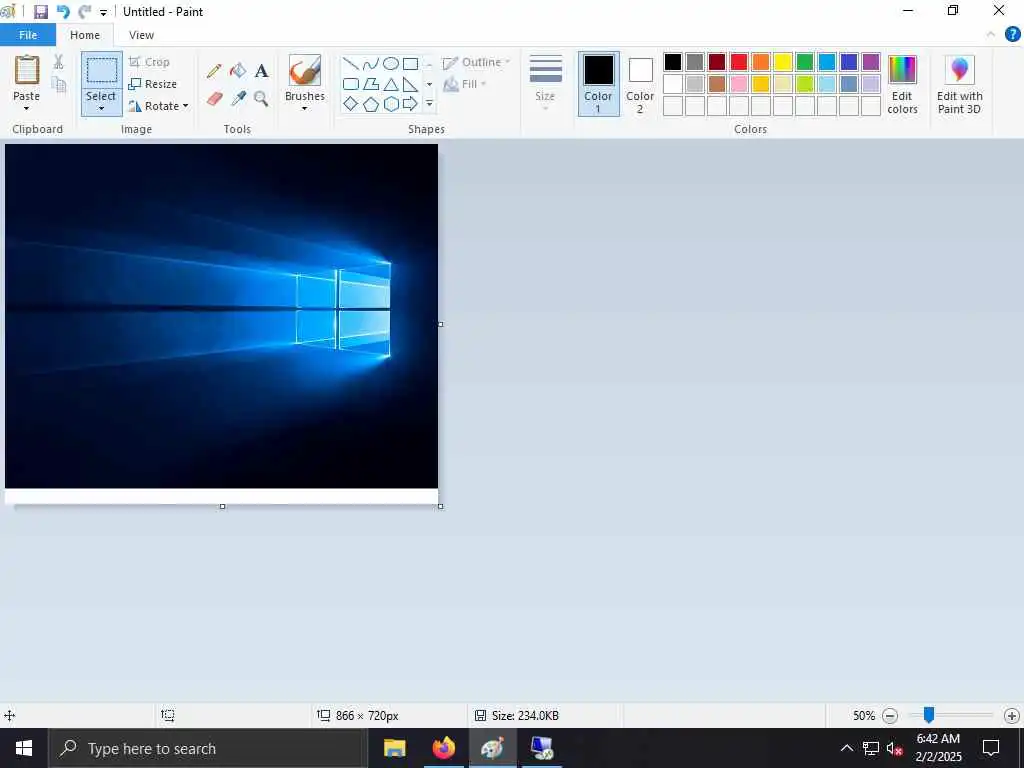Click the Save icon in title bar
The width and height of the screenshot is (1024, 768).
[40, 12]
